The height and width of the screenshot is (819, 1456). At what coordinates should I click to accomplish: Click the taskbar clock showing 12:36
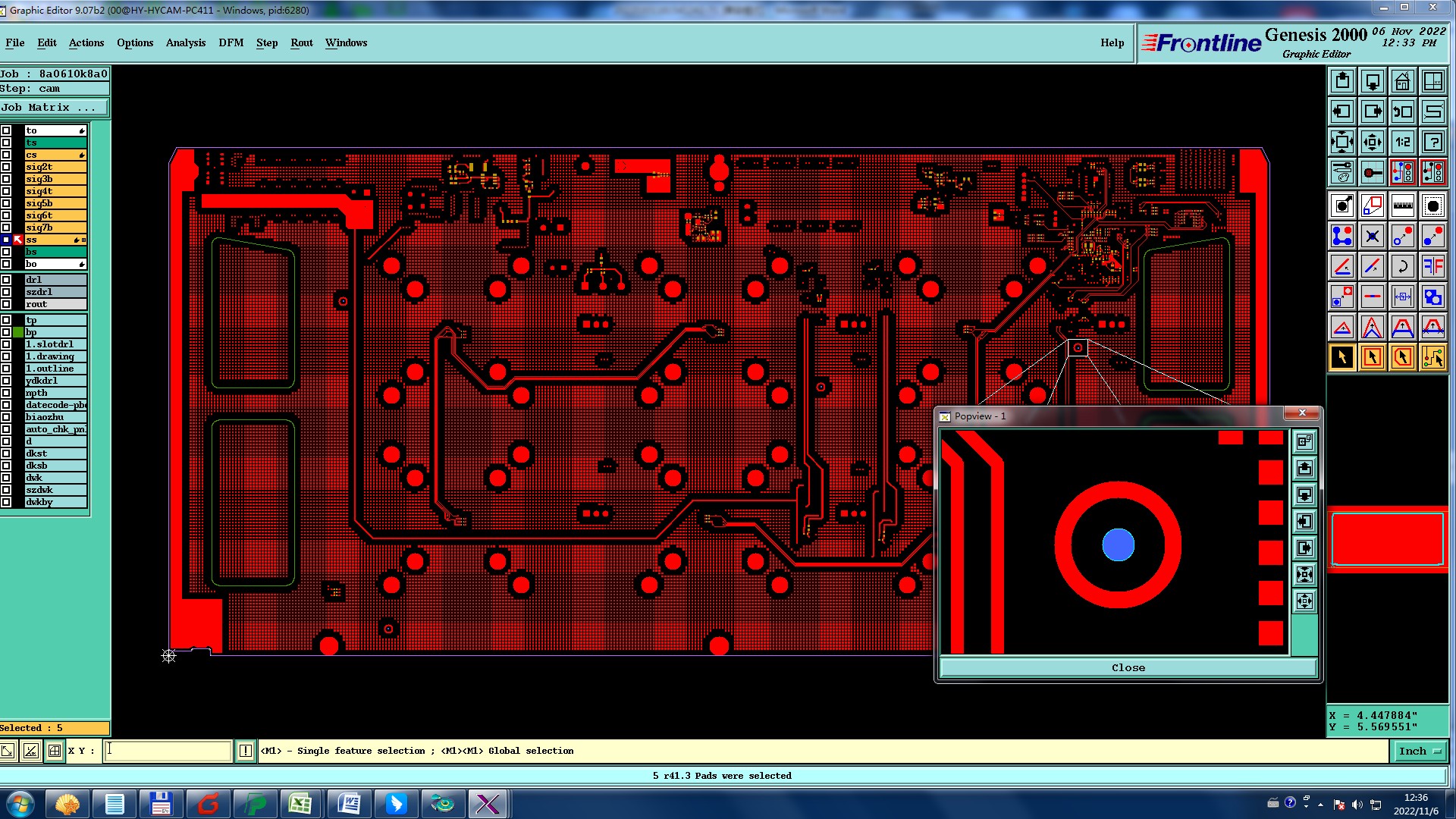coord(1416,804)
